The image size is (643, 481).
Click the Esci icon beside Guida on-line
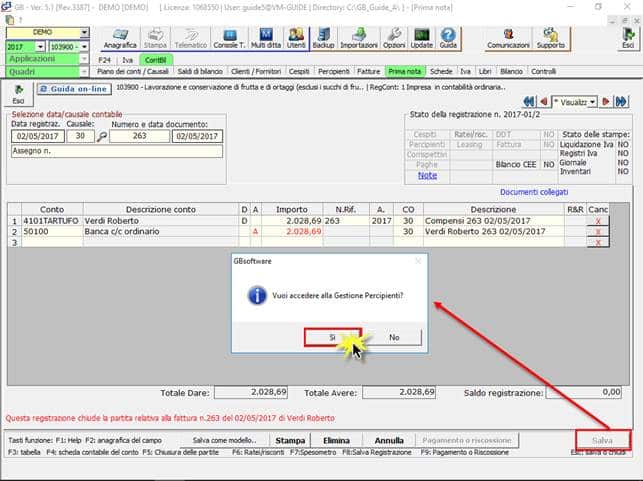pyautogui.click(x=18, y=94)
